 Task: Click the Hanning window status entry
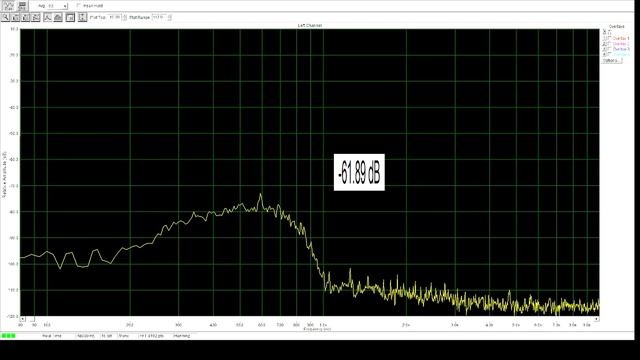(x=182, y=336)
